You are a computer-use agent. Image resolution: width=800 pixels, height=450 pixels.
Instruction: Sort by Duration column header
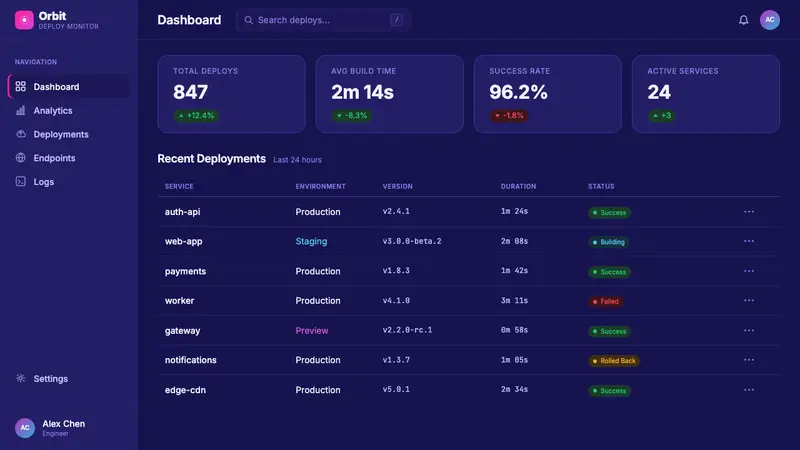518,186
